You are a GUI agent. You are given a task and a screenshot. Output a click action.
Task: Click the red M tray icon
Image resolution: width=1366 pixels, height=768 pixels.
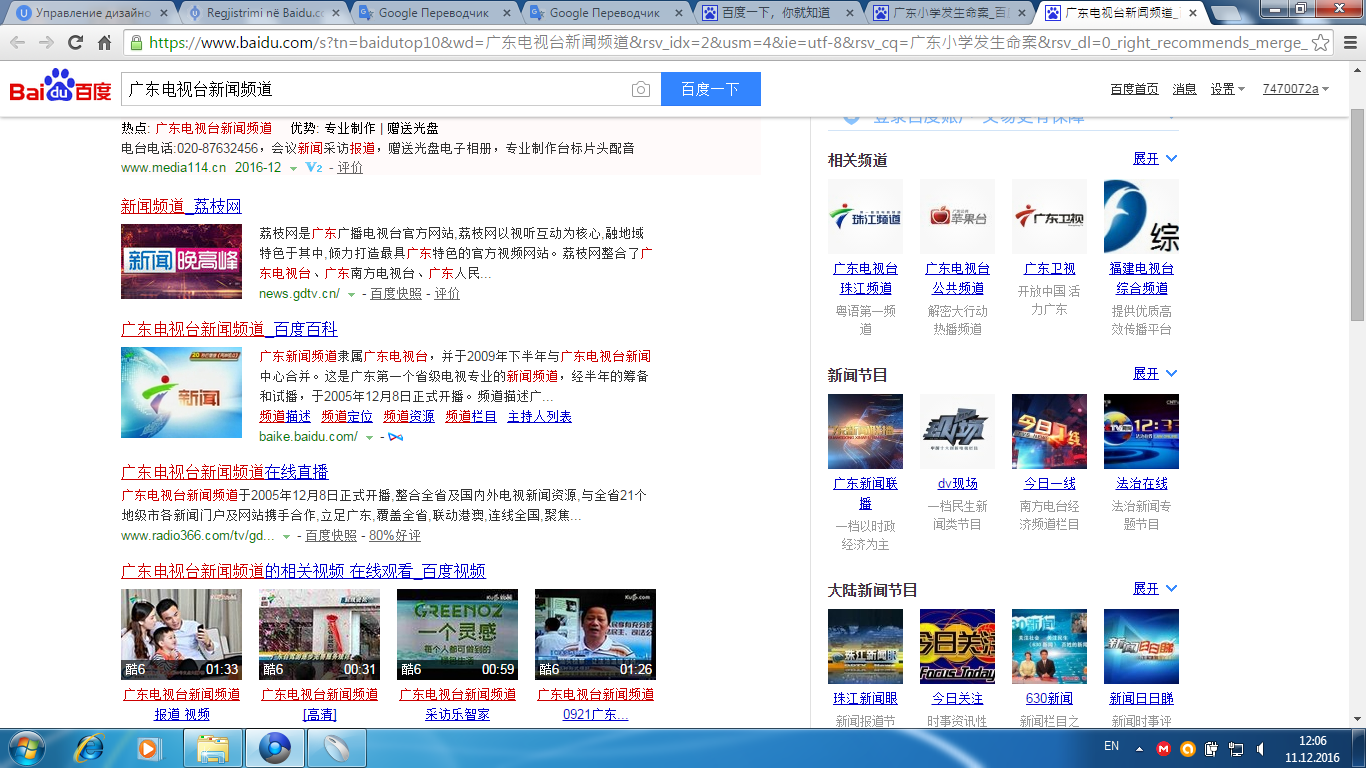pos(1163,748)
